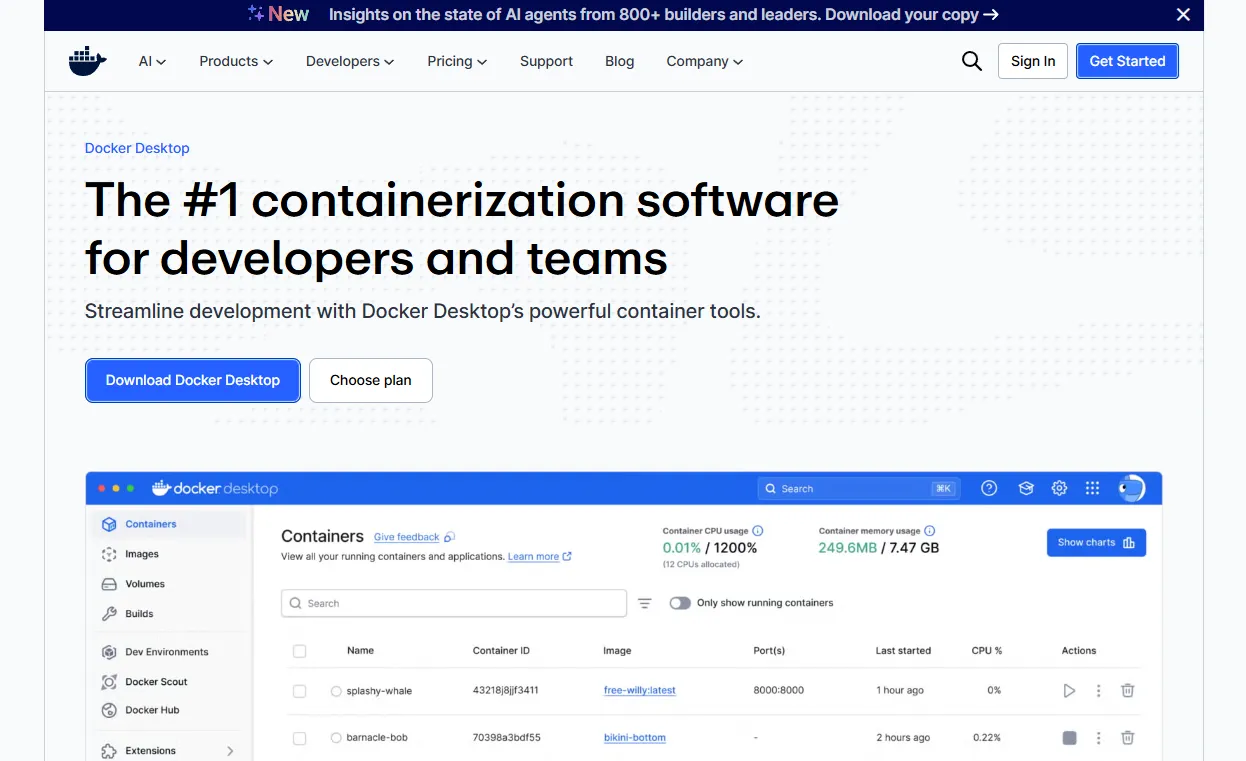Open the apps grid icon

click(x=1093, y=488)
